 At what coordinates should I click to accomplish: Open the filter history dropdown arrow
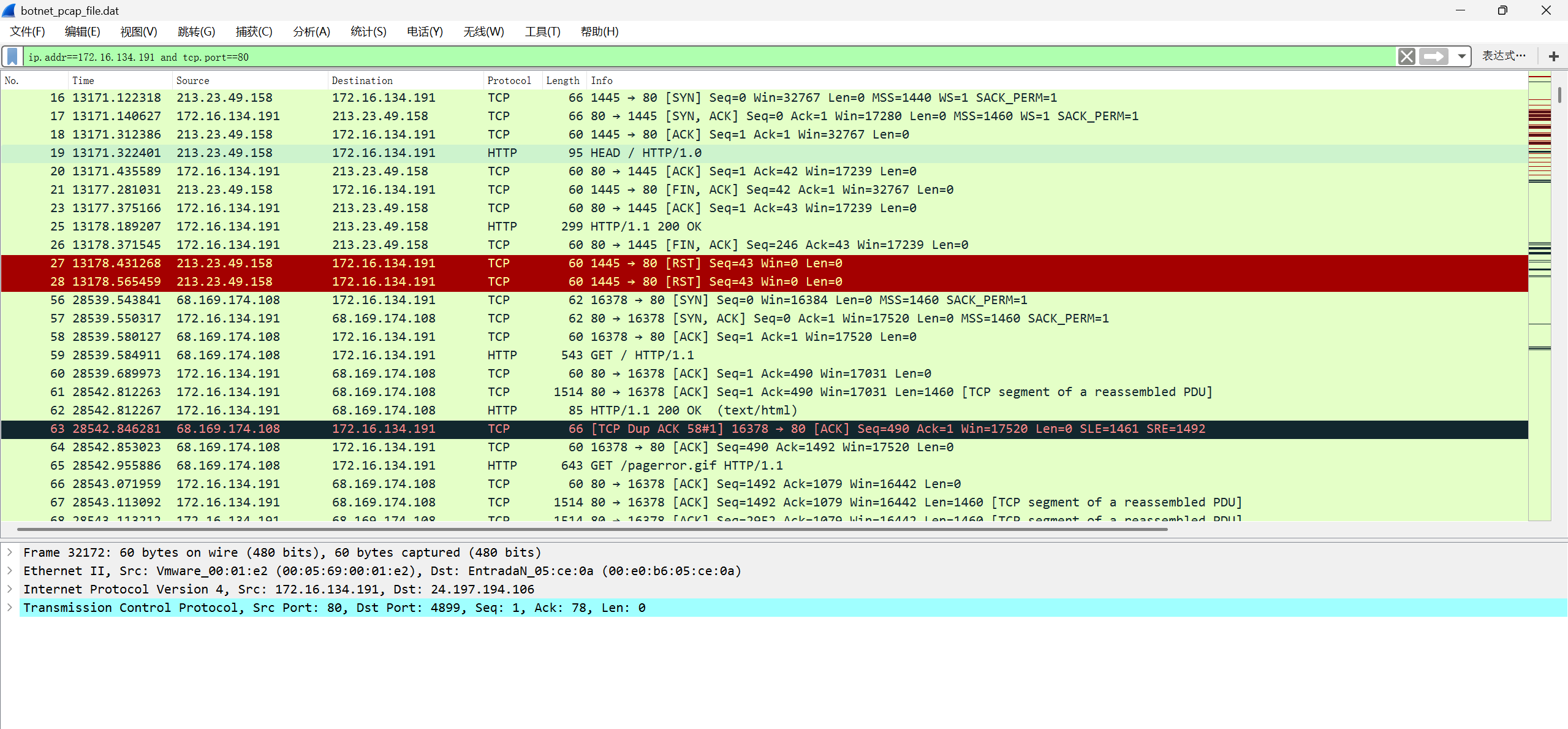(1461, 56)
